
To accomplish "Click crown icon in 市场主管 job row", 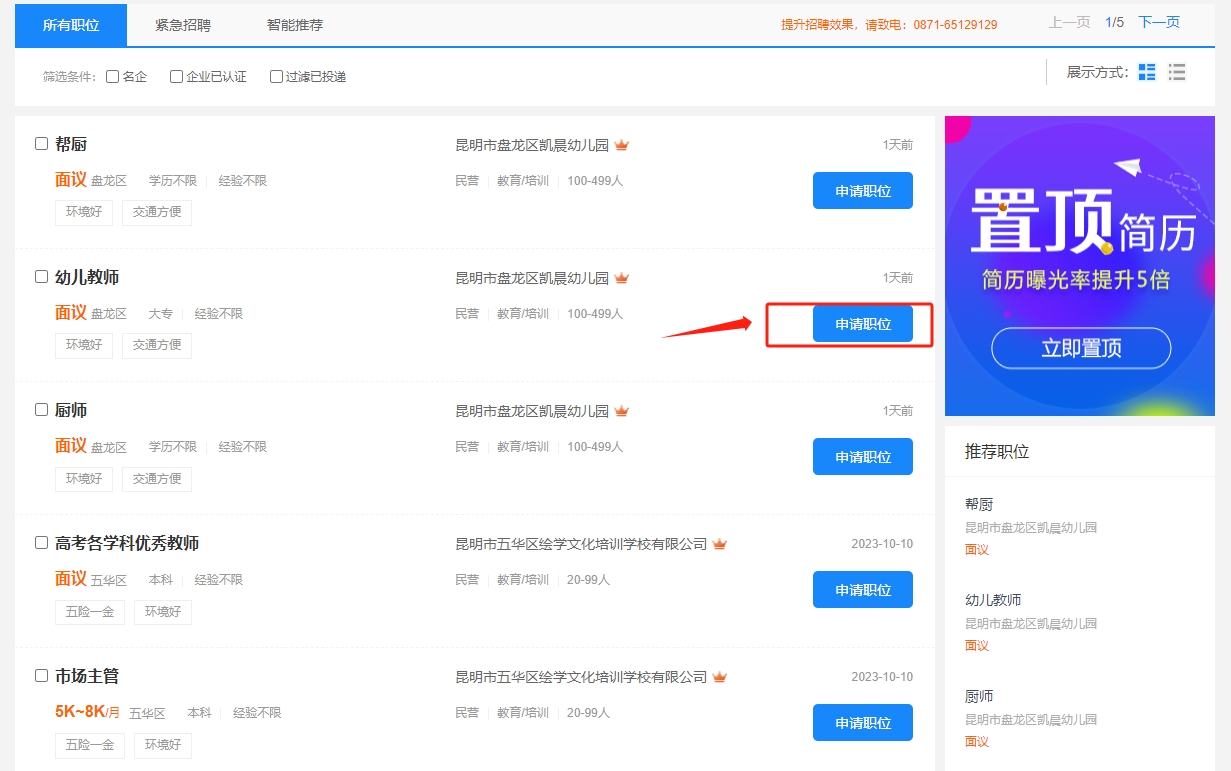I will pyautogui.click(x=720, y=677).
